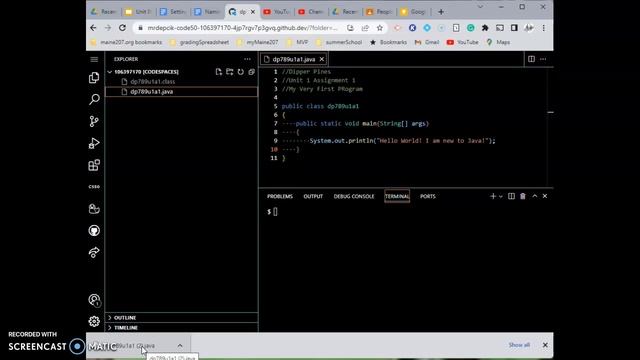Select the dp789u1a1.java editor tab
Image resolution: width=640 pixels, height=360 pixels.
293,60
